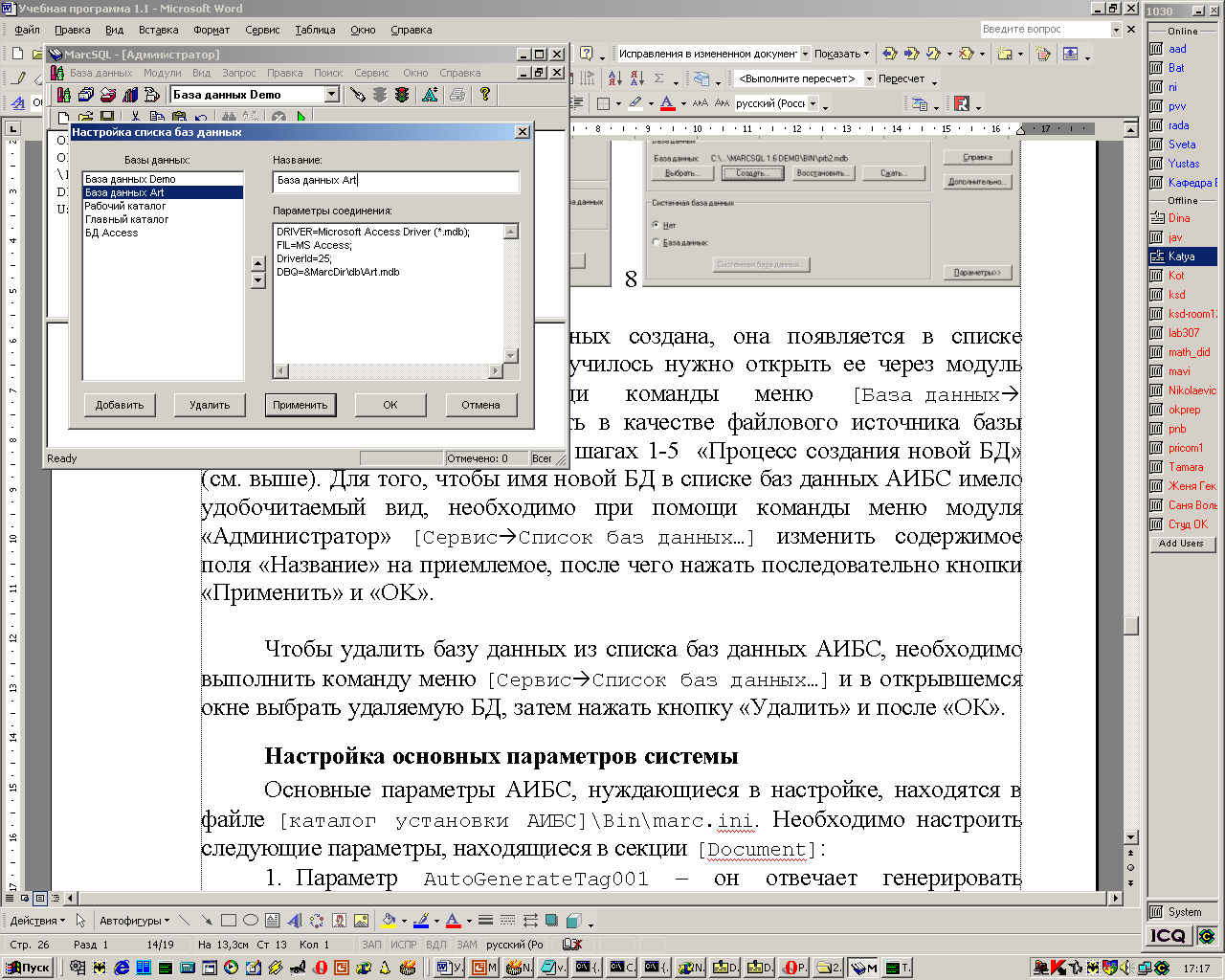
Task: Click the stacked cards icon in MarcSQL toolbar
Action: click(x=85, y=94)
